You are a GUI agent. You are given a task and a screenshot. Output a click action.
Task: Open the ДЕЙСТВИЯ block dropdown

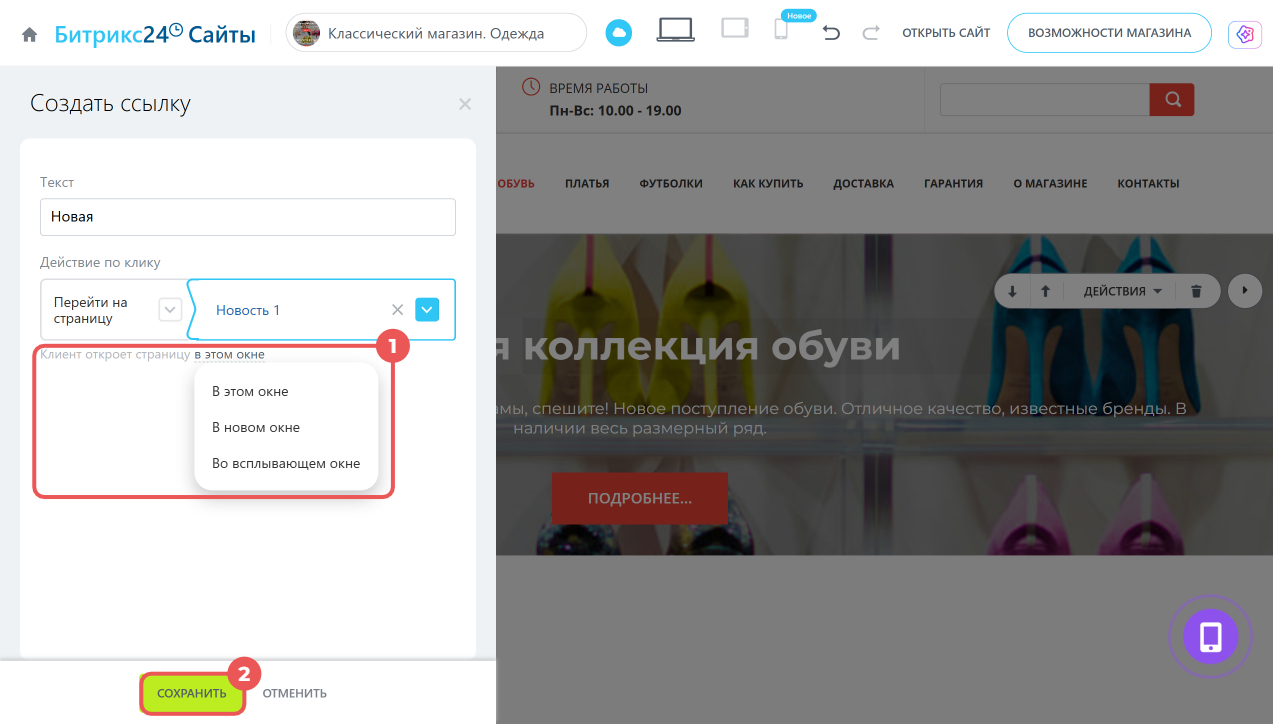[x=1123, y=291]
